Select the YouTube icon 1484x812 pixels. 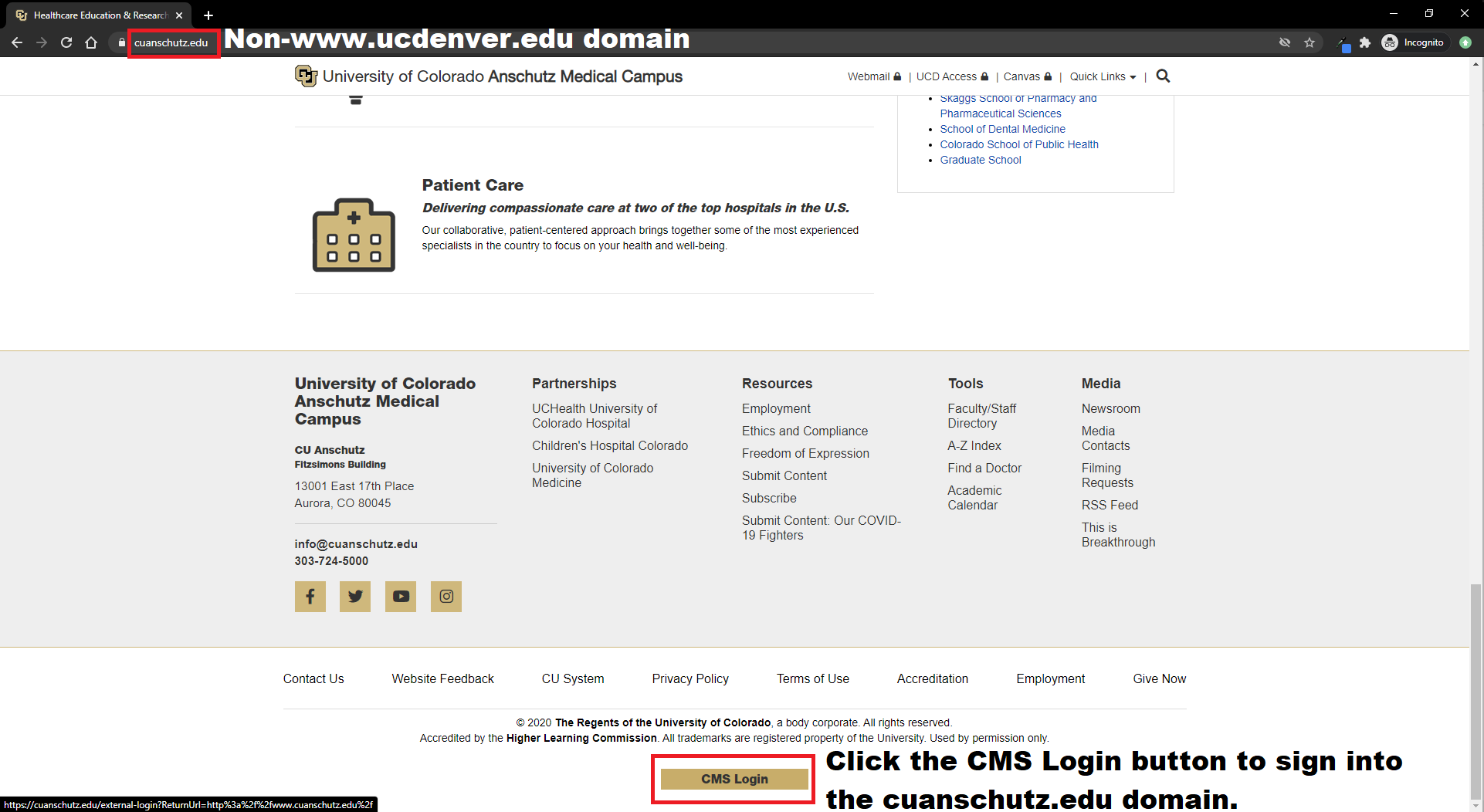pyautogui.click(x=401, y=596)
